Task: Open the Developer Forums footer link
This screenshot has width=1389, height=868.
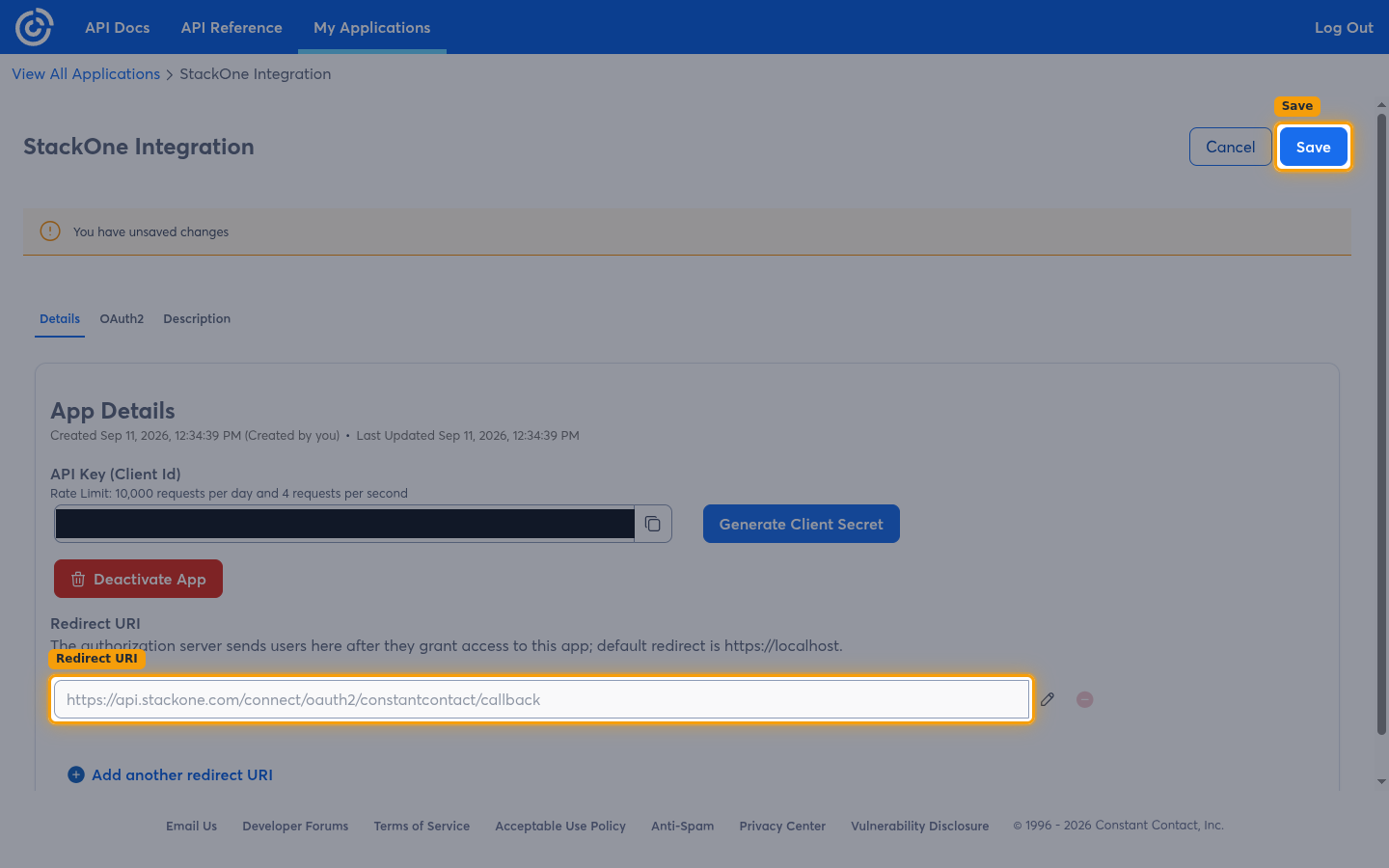Action: [295, 826]
